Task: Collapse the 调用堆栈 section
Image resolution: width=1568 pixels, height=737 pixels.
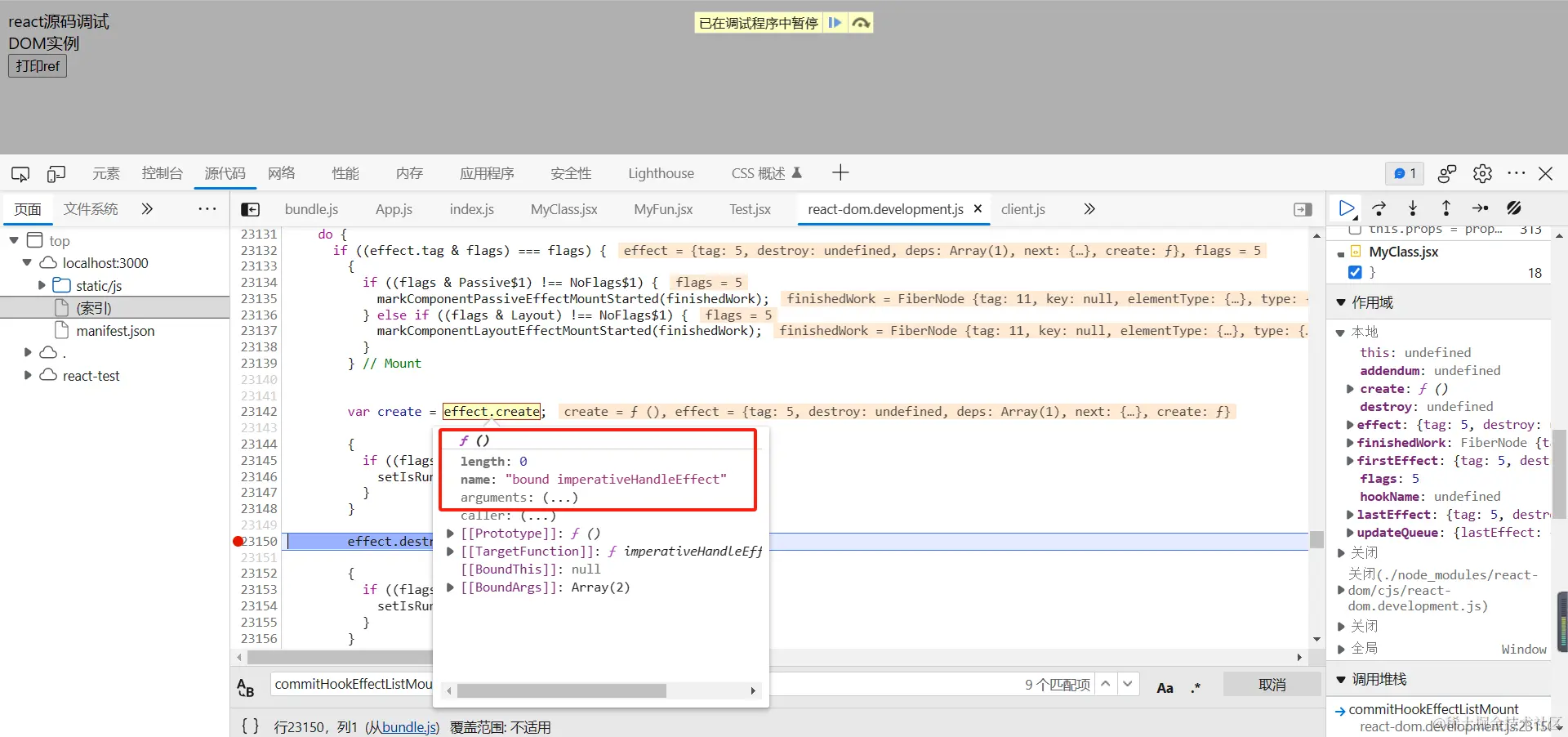Action: pyautogui.click(x=1340, y=680)
